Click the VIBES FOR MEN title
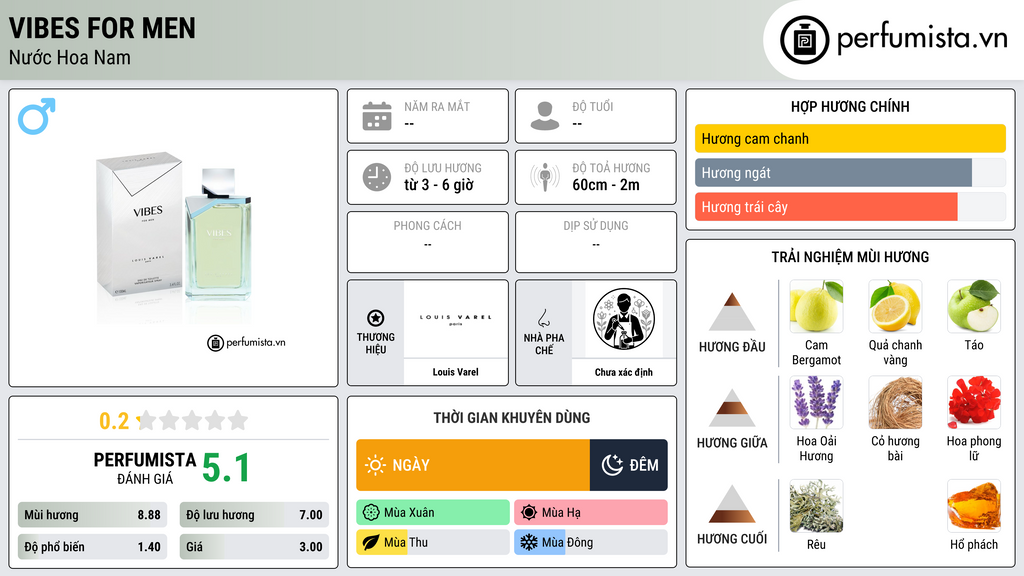The image size is (1024, 576). 102,28
